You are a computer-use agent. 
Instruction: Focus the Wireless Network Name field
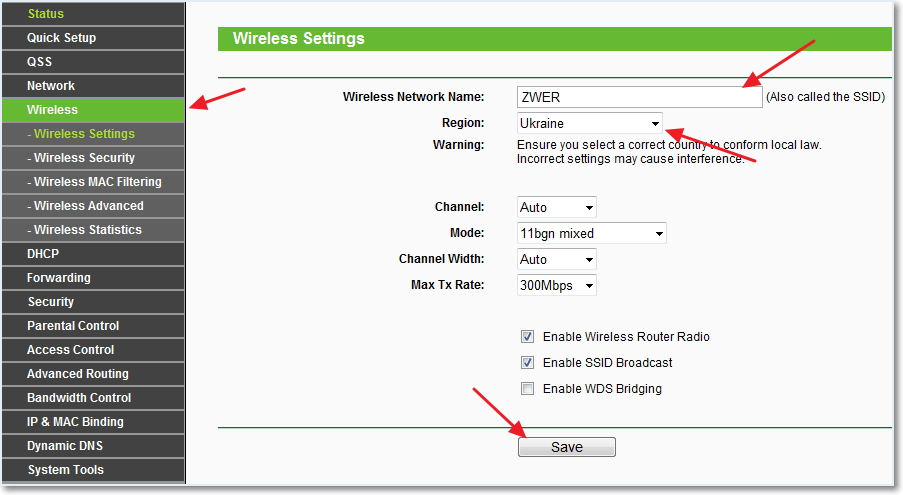[x=639, y=97]
